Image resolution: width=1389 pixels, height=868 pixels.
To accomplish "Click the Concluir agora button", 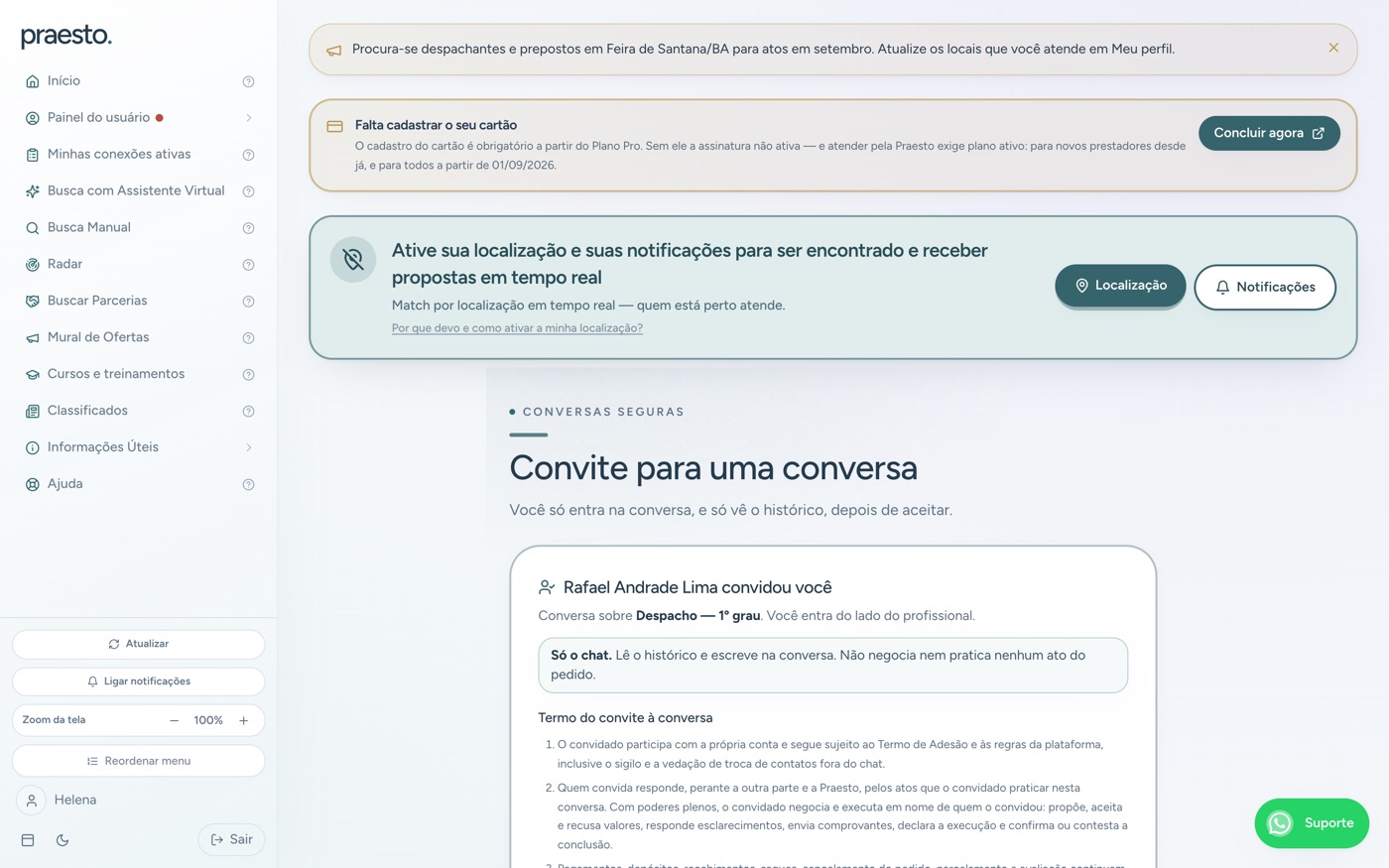I will [1269, 133].
